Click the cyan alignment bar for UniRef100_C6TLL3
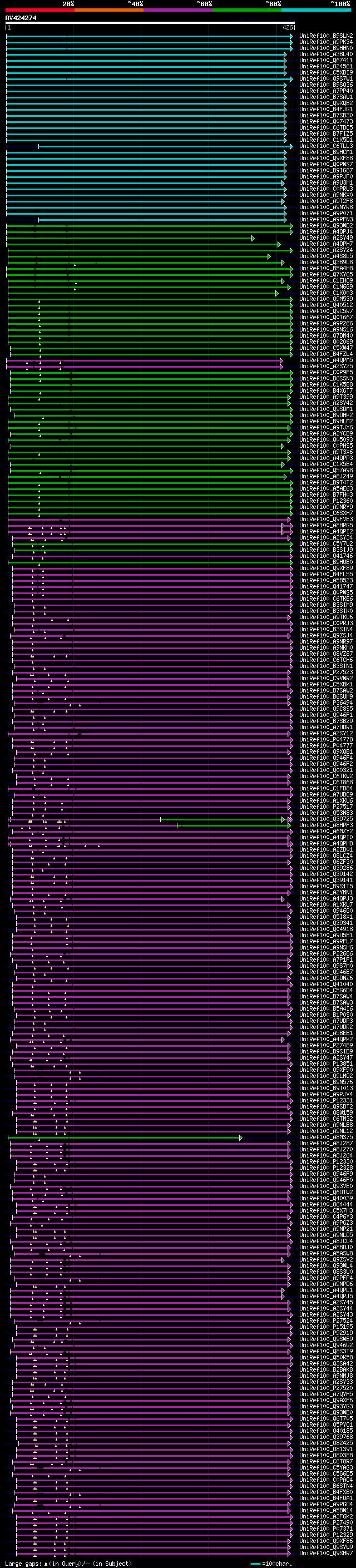 pyautogui.click(x=166, y=146)
